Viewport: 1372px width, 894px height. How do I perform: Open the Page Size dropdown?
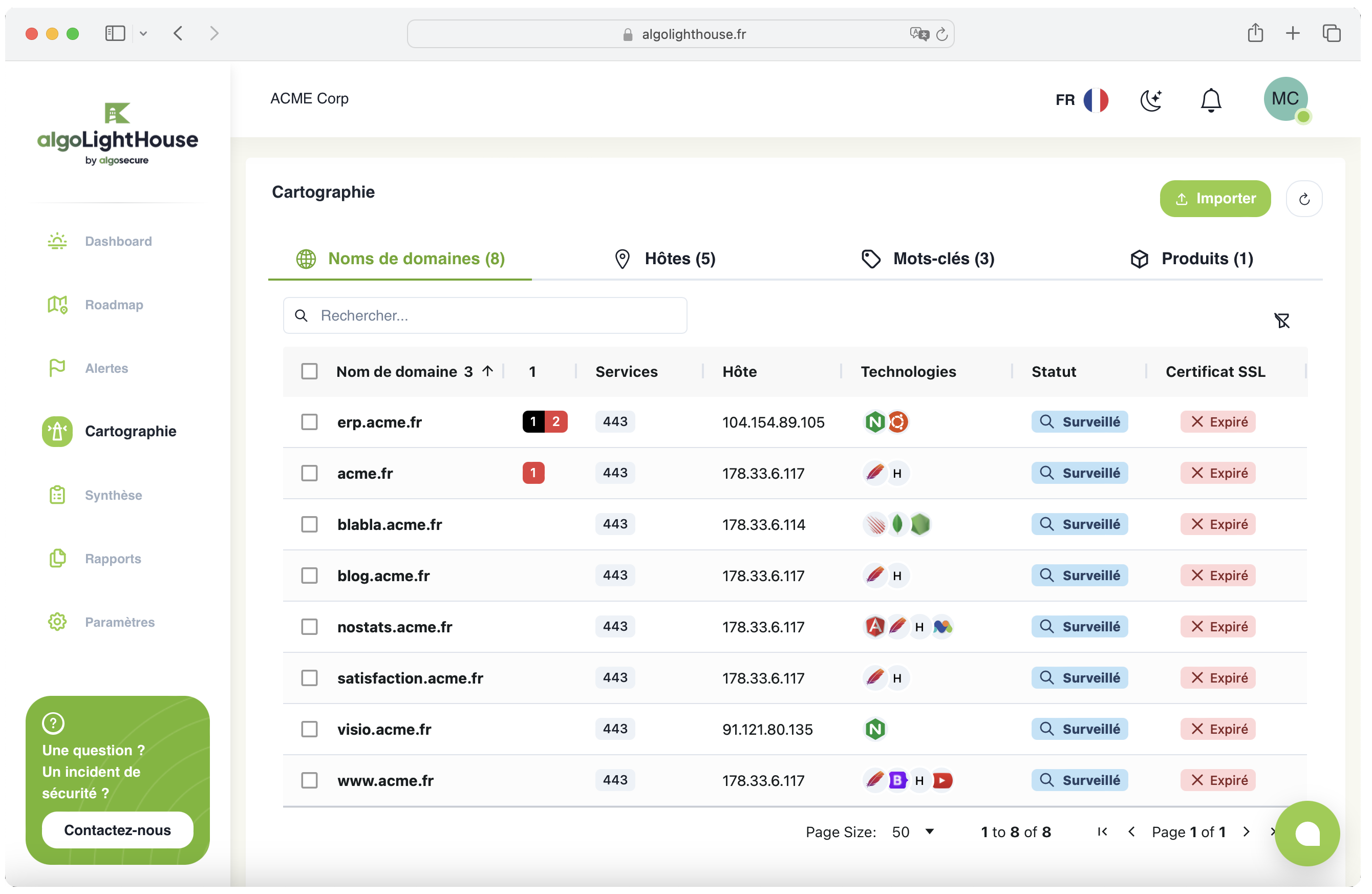pos(913,831)
